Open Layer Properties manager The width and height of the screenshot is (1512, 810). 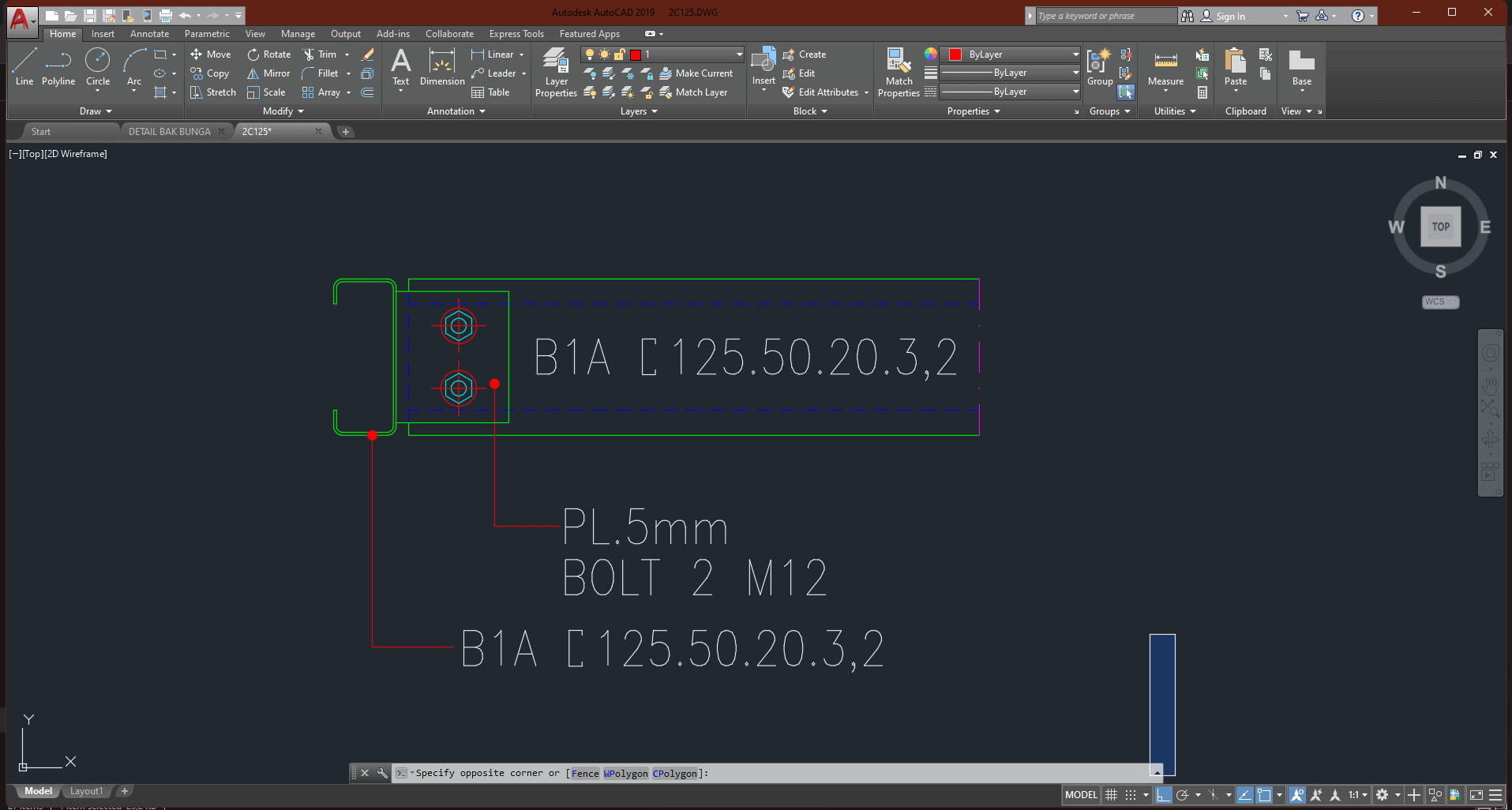tap(556, 73)
